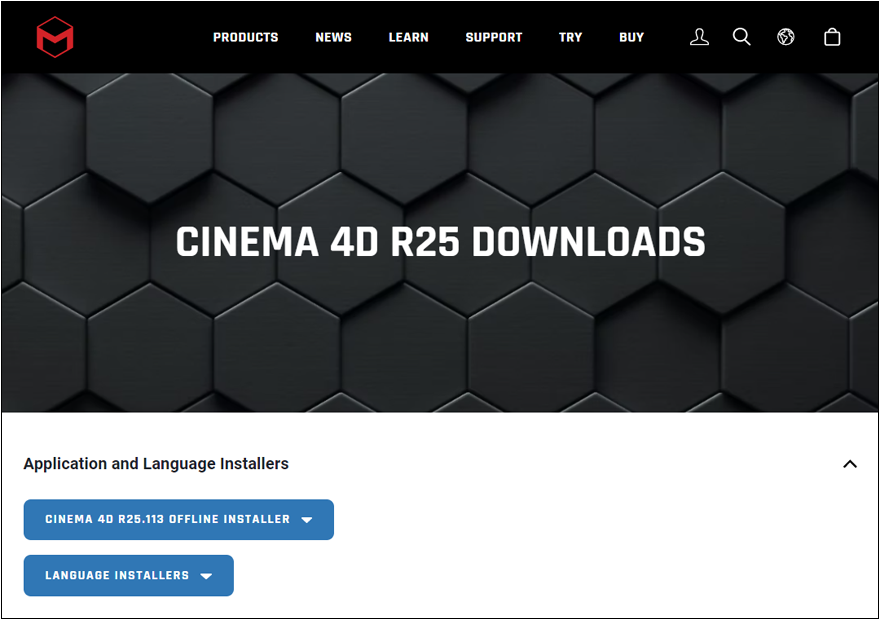This screenshot has width=880, height=620.
Task: Click Cinema 4D R25.113 Offline Installer button
Action: pyautogui.click(x=167, y=520)
